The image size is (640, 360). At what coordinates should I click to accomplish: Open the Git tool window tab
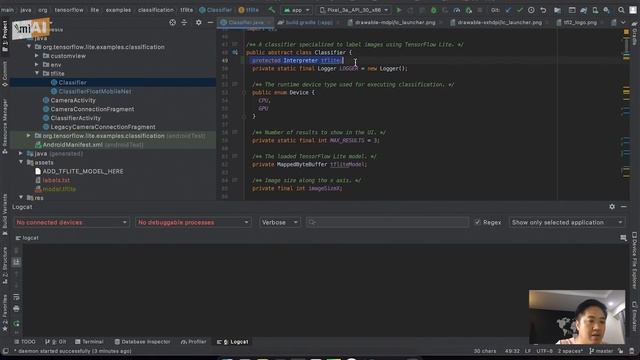pos(56,342)
